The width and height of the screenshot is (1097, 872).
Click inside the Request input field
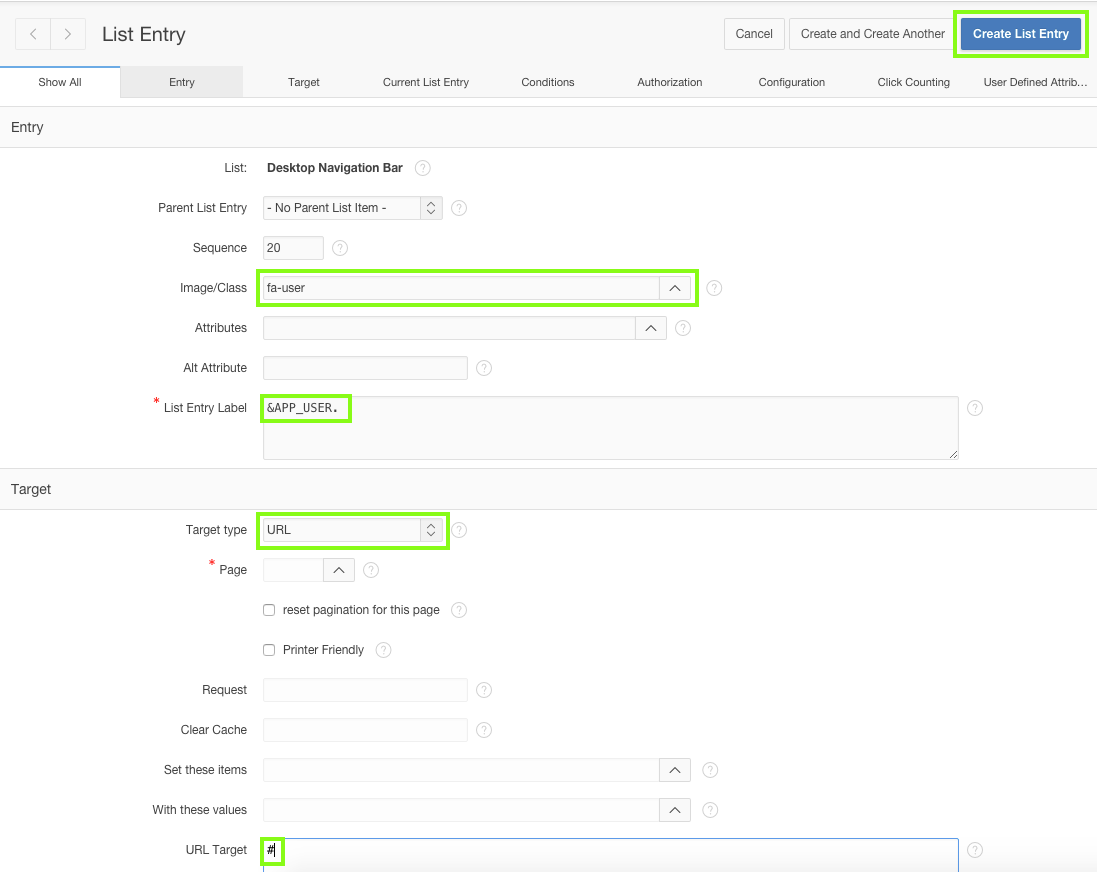[364, 690]
